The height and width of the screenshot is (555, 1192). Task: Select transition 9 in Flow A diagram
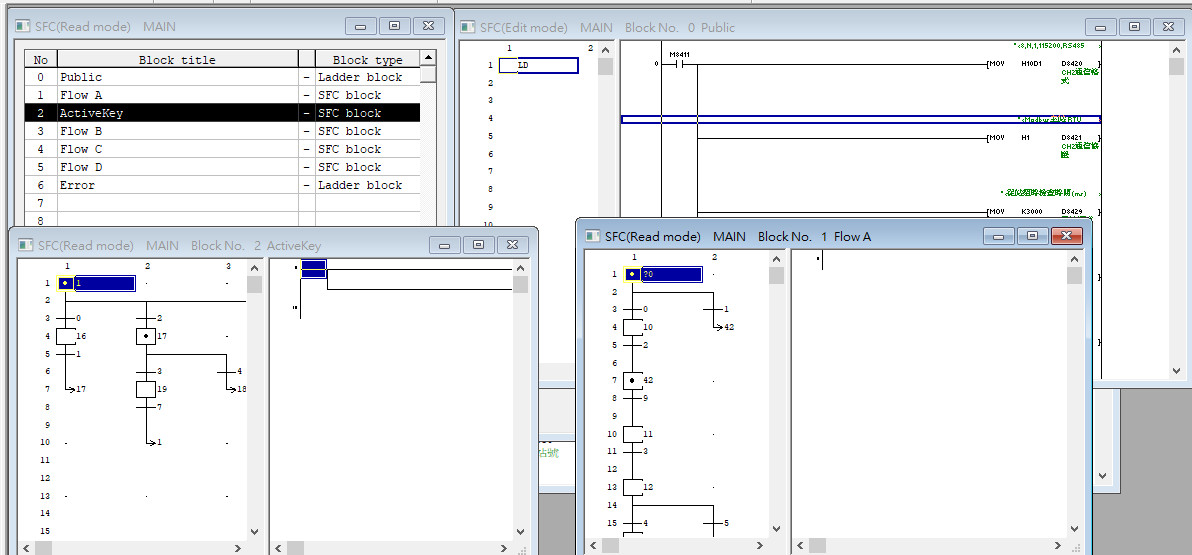[x=632, y=398]
